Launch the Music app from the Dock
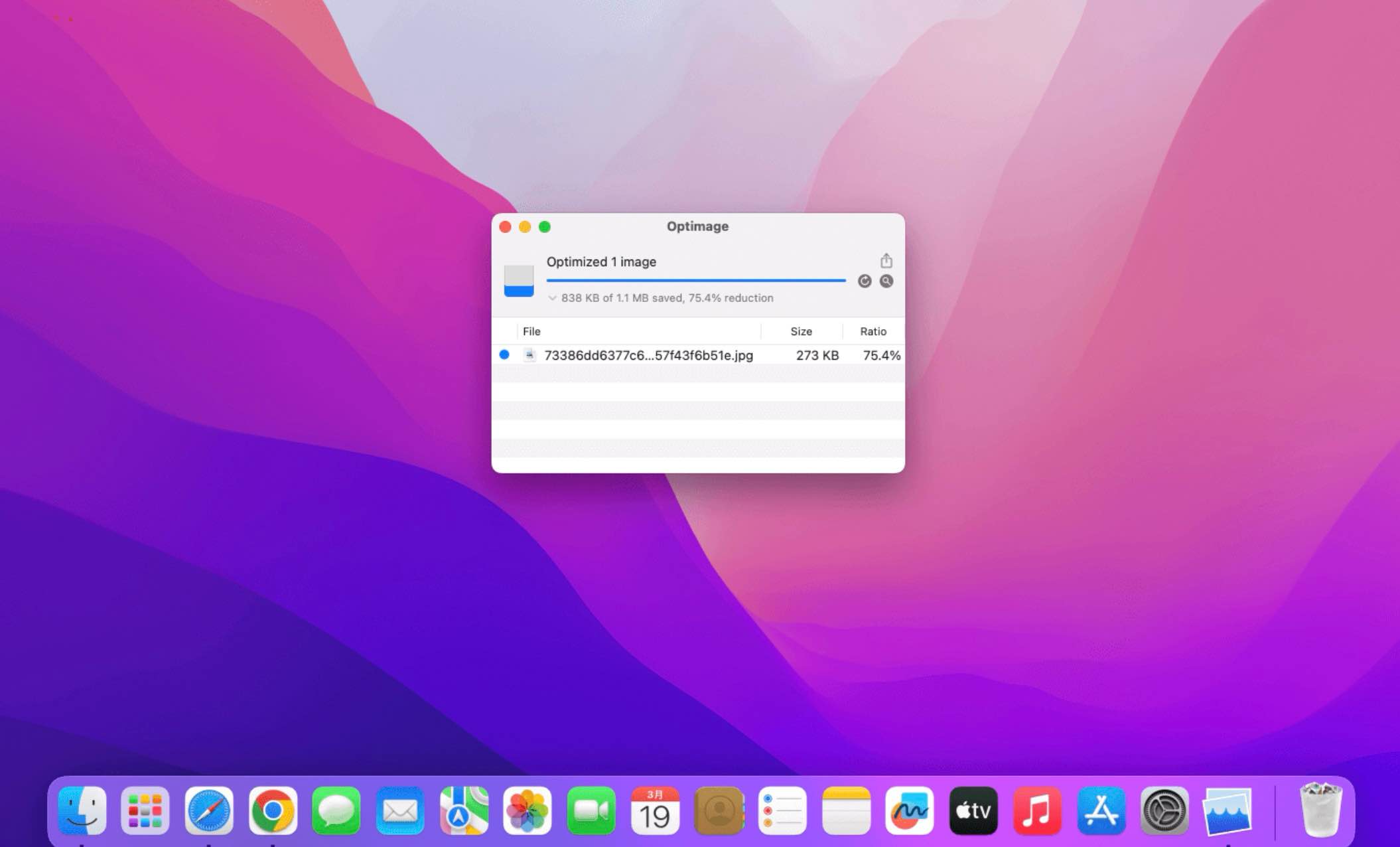Viewport: 1400px width, 847px height. point(1038,810)
